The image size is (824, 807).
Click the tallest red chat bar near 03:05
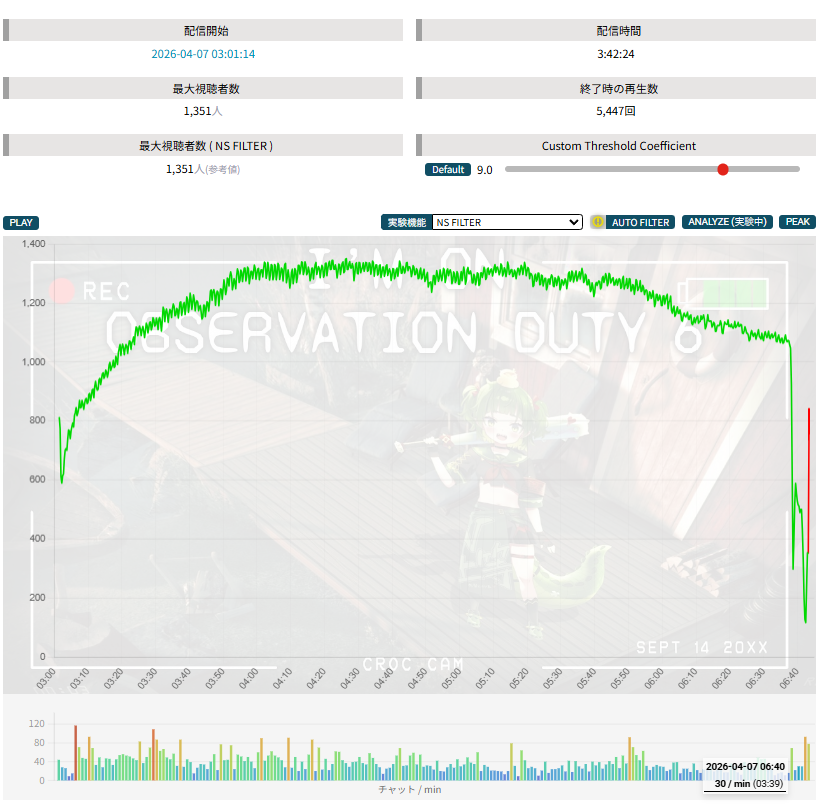pyautogui.click(x=76, y=752)
